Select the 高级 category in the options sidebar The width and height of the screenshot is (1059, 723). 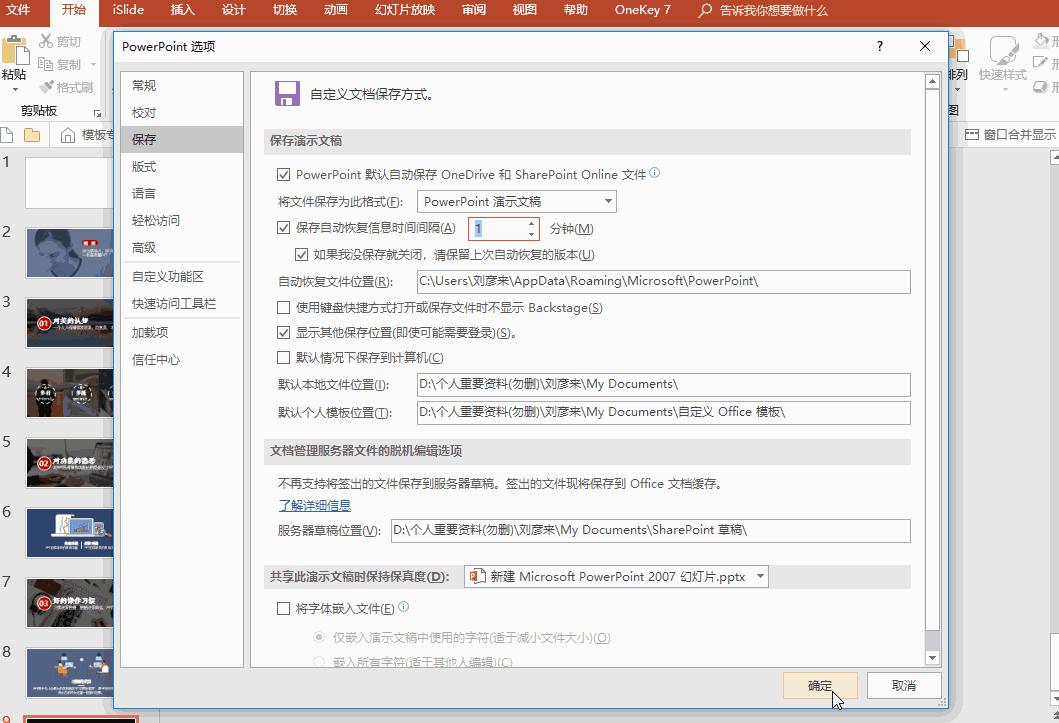coord(143,246)
